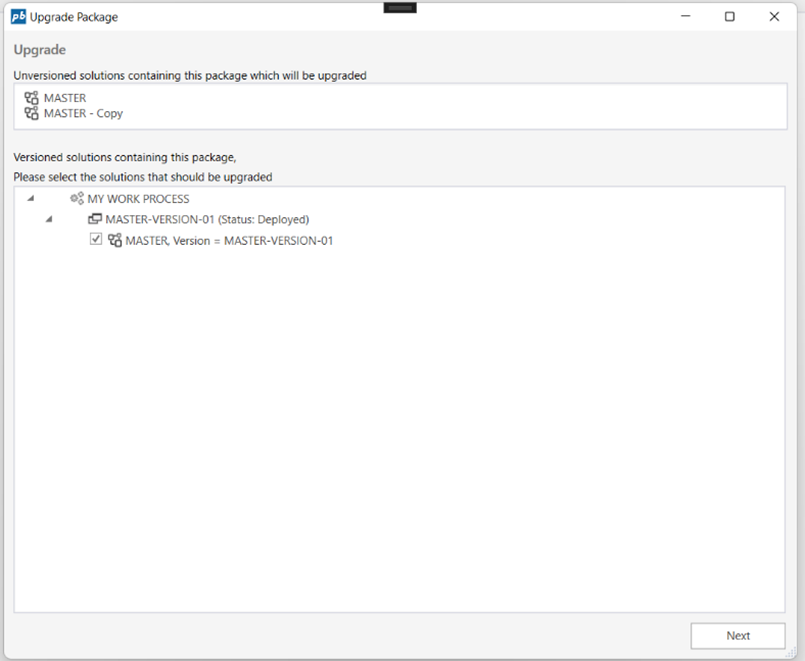The image size is (805, 661).
Task: Click the gears icon for MY WORK PROCESS
Action: click(77, 199)
